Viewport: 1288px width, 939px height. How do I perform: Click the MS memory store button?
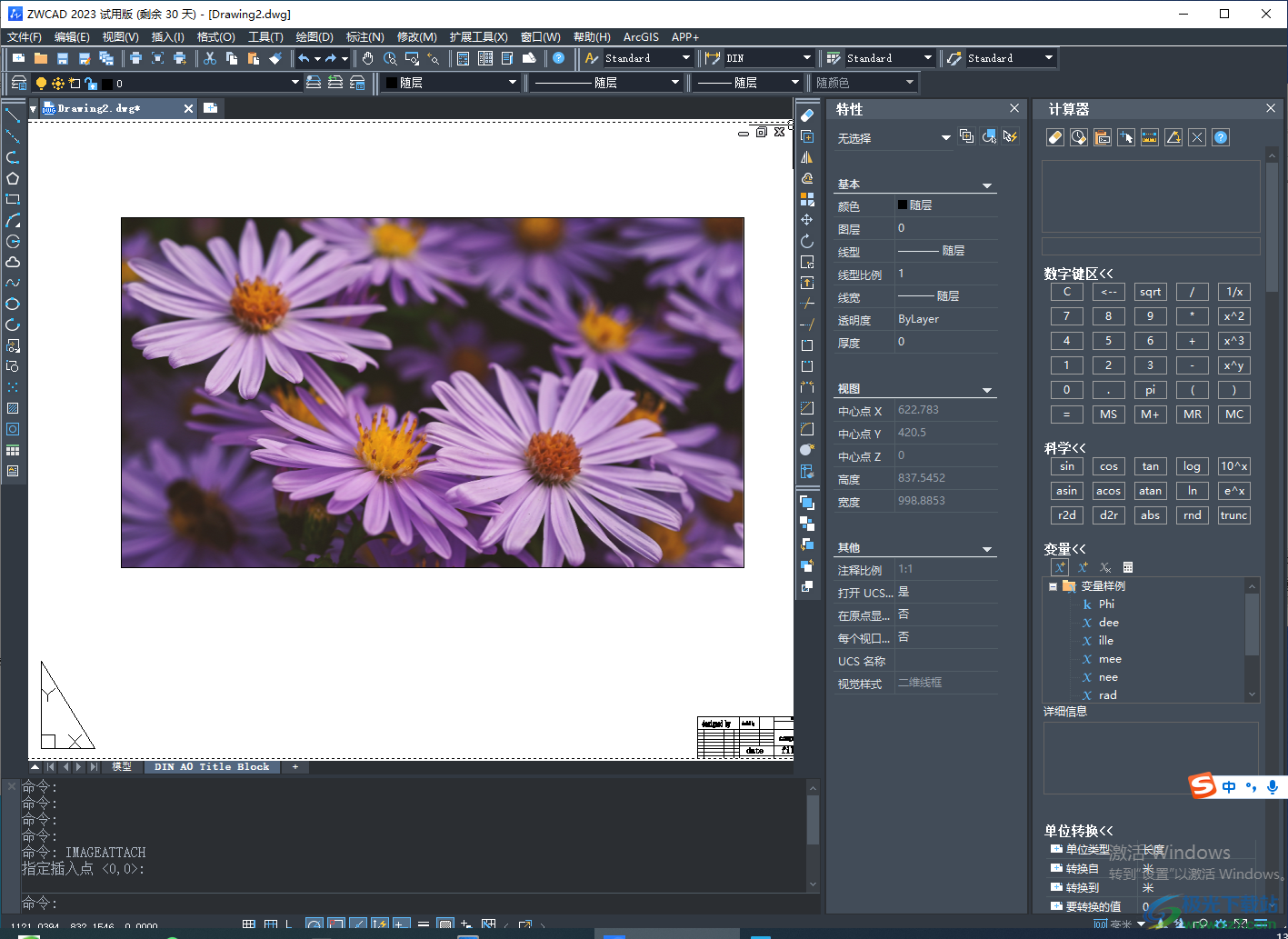1108,415
